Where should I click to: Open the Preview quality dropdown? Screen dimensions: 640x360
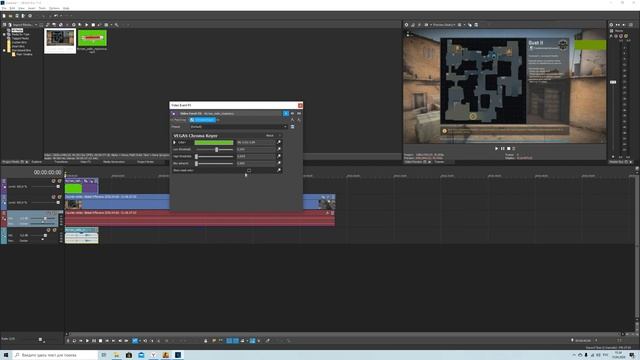(444, 25)
